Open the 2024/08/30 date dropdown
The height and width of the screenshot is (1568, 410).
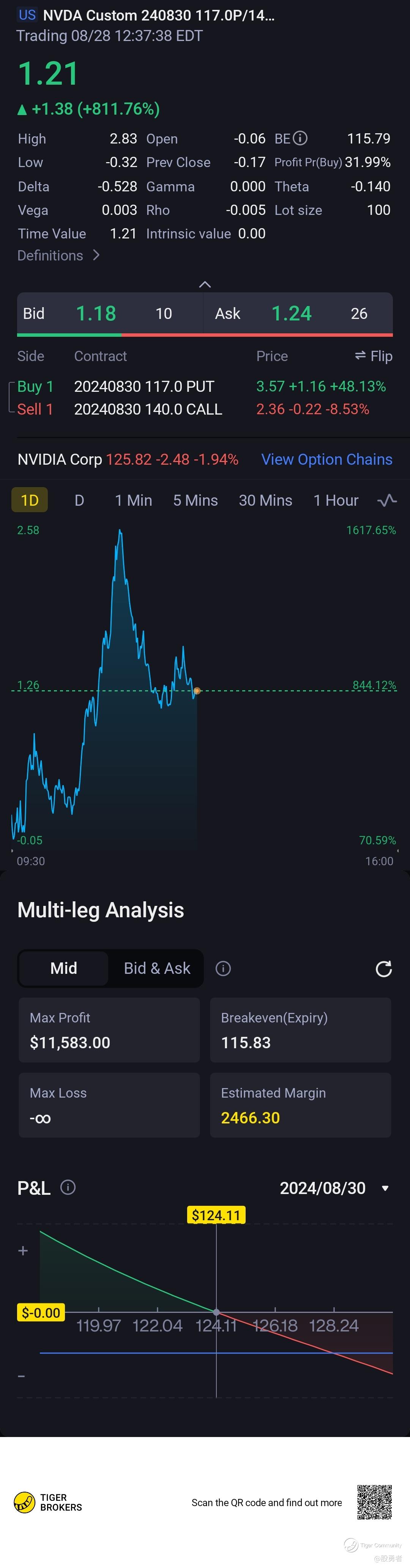[334, 1188]
